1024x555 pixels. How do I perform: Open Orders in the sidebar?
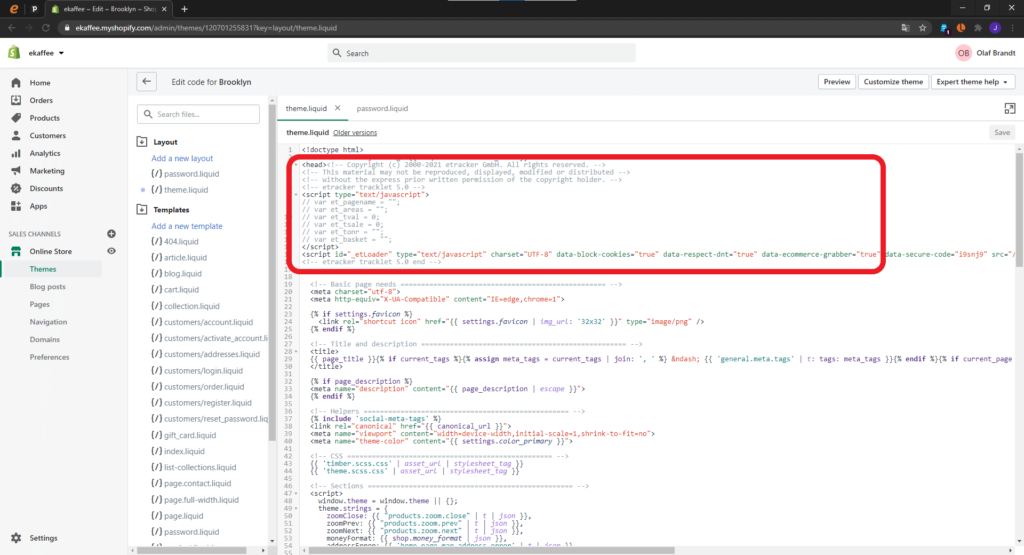tap(40, 101)
